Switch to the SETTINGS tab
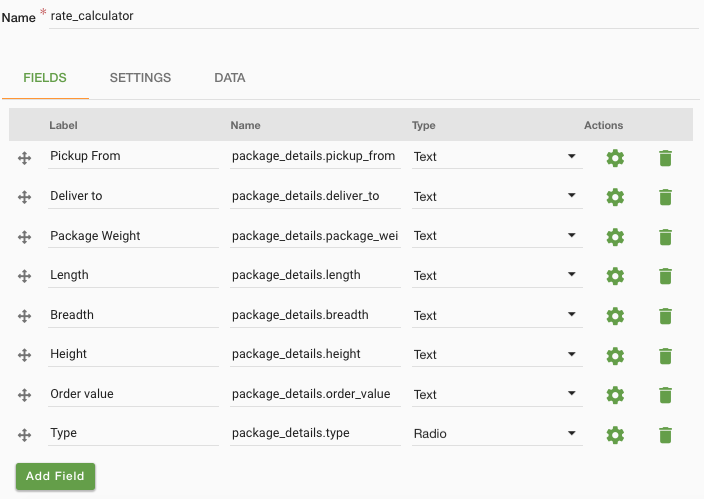Image resolution: width=704 pixels, height=499 pixels. [140, 78]
